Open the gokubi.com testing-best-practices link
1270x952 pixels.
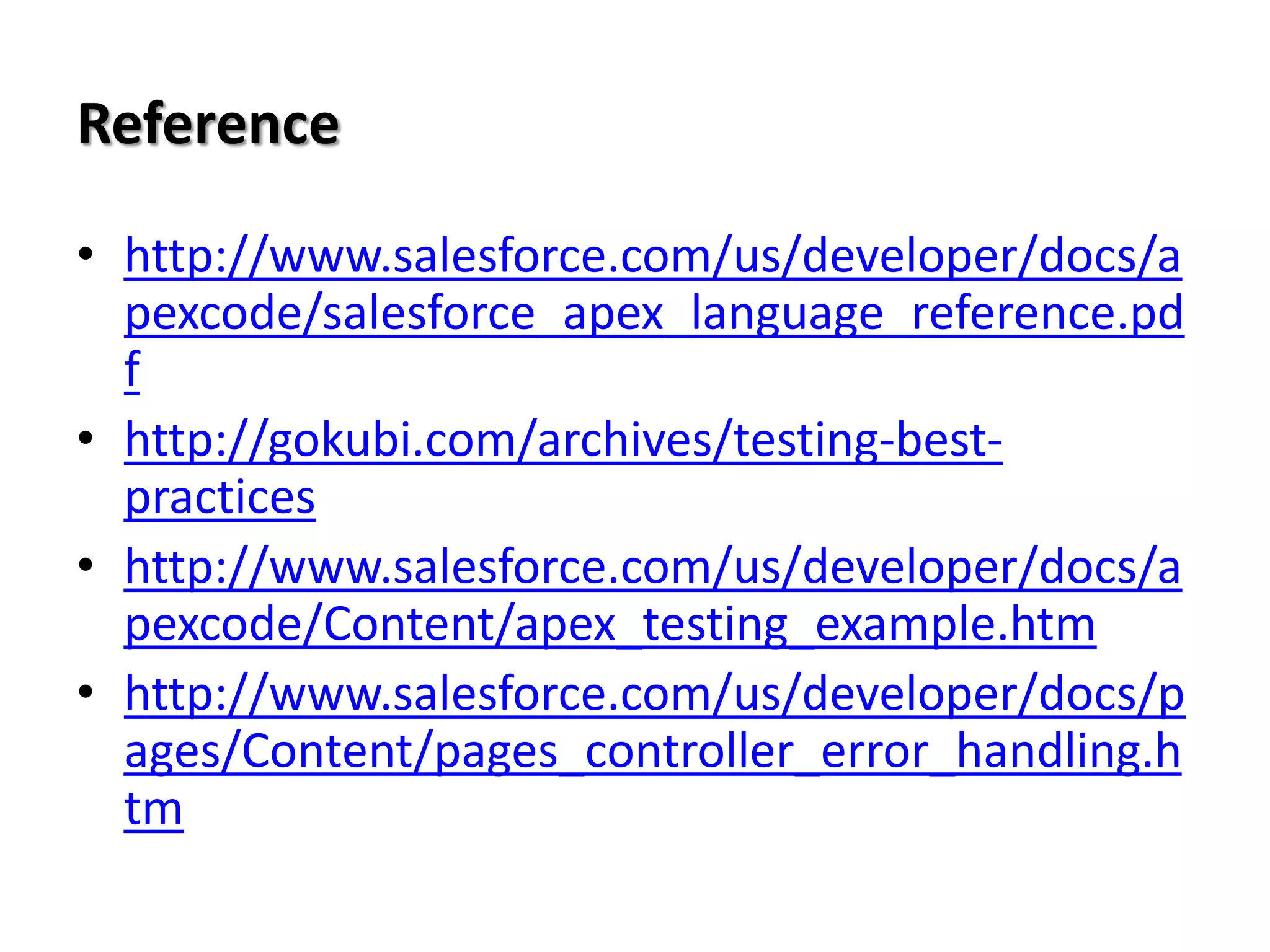(563, 469)
